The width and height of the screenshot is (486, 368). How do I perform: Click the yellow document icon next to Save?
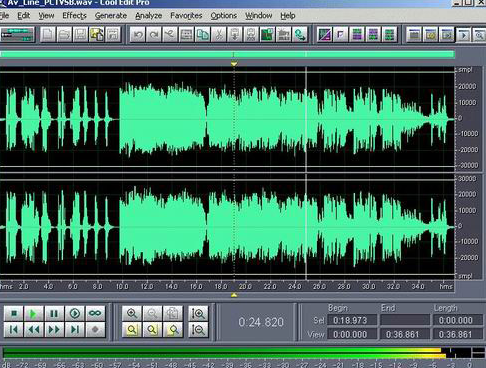[97, 35]
